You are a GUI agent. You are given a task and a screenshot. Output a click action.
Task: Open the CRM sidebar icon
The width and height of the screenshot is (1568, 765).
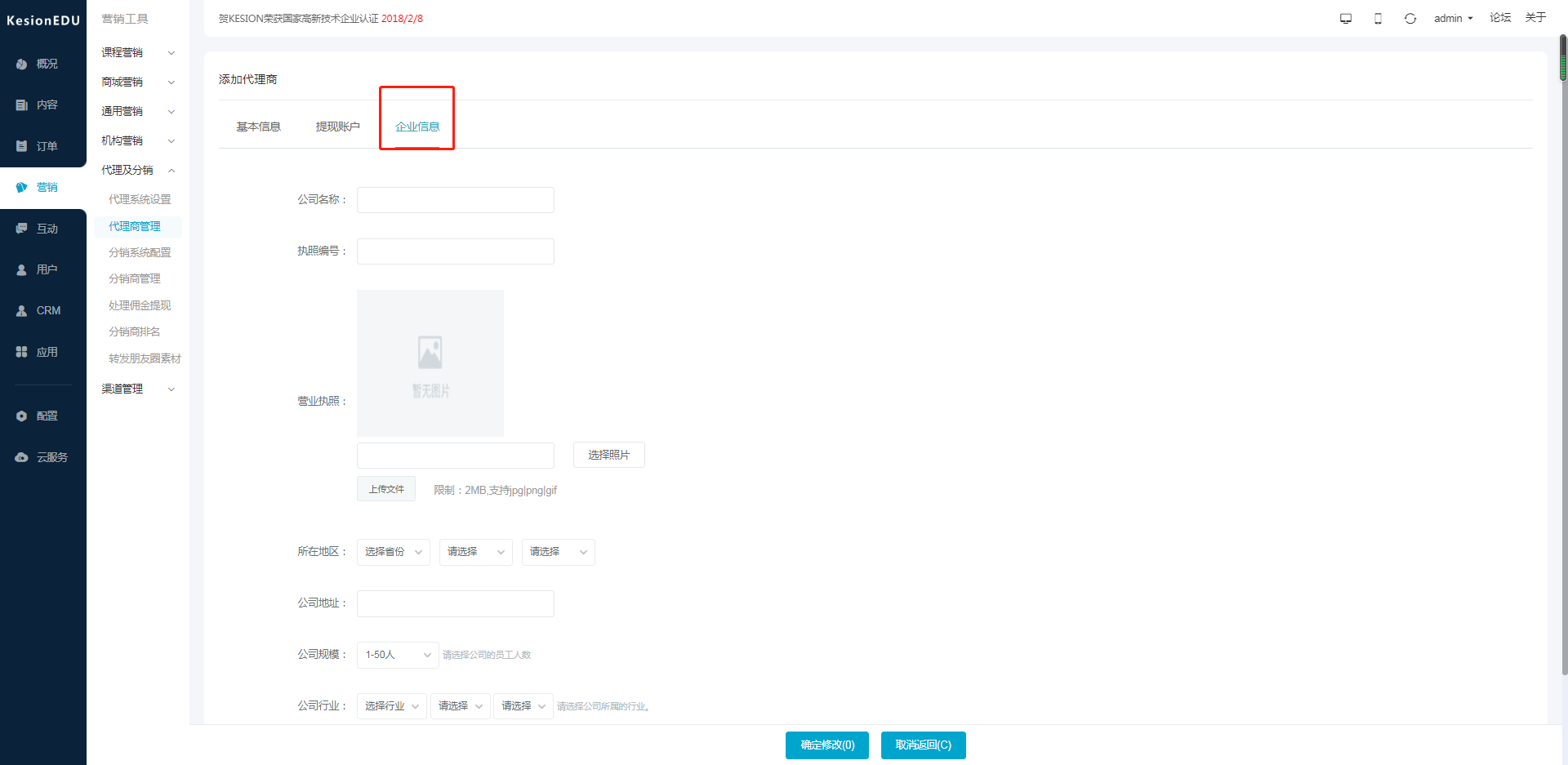pos(22,310)
